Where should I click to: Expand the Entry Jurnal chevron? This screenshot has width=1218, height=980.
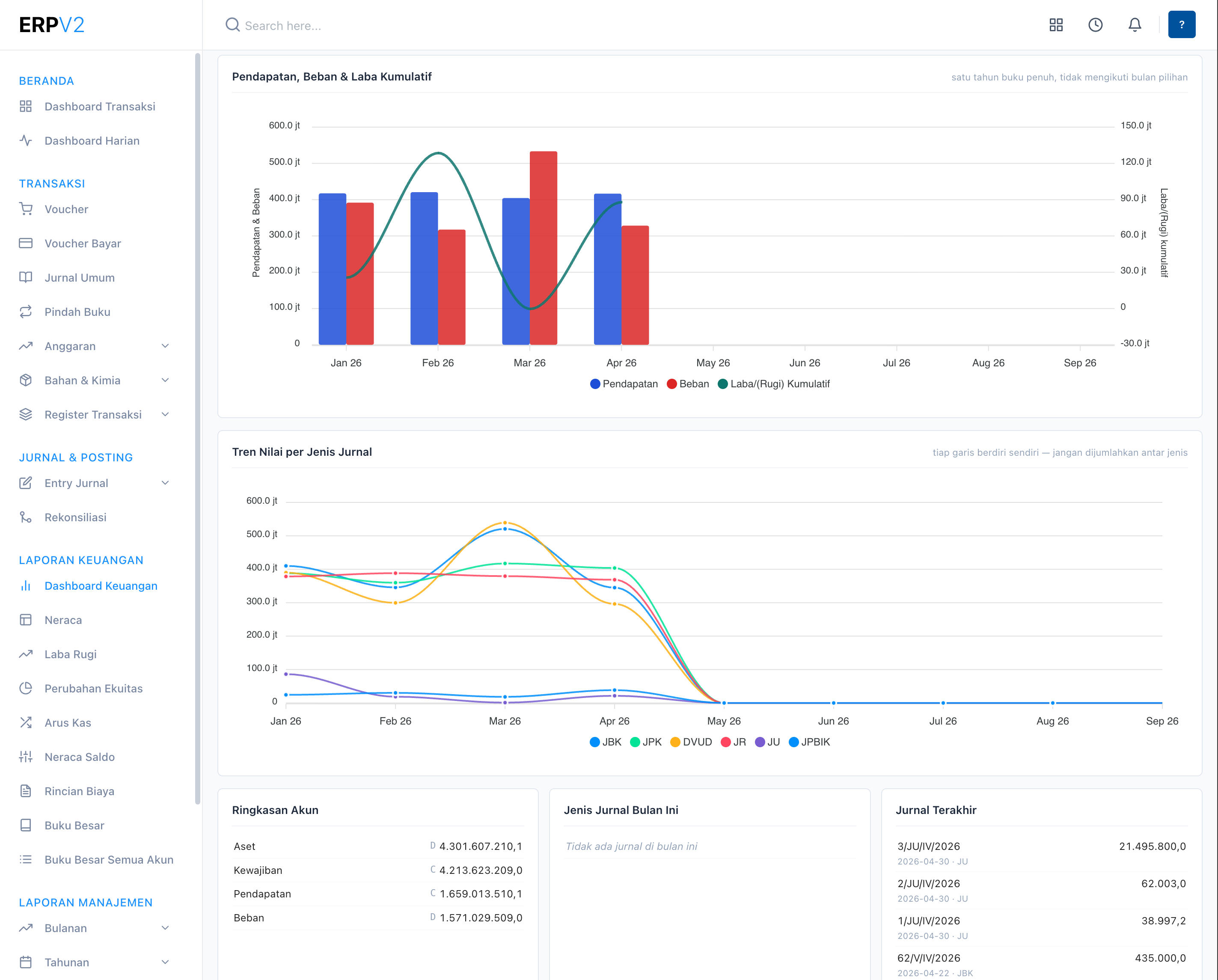pos(165,483)
